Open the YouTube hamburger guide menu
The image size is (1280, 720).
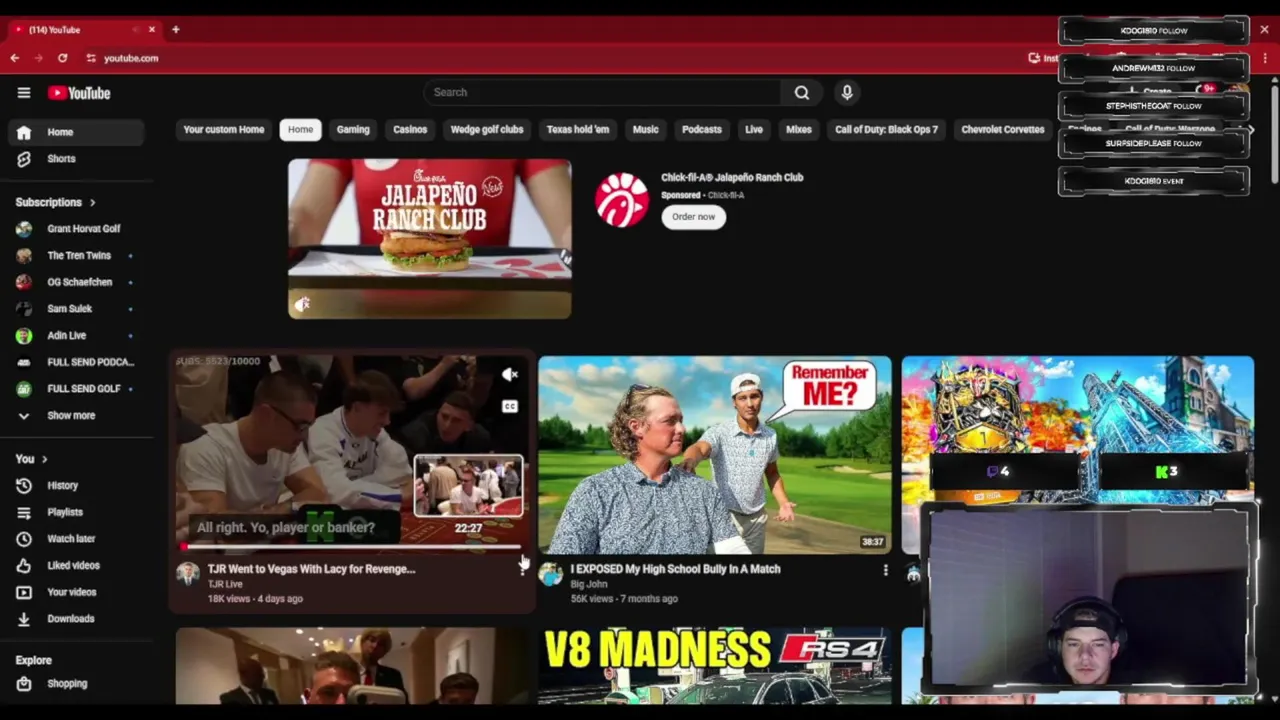(x=24, y=93)
